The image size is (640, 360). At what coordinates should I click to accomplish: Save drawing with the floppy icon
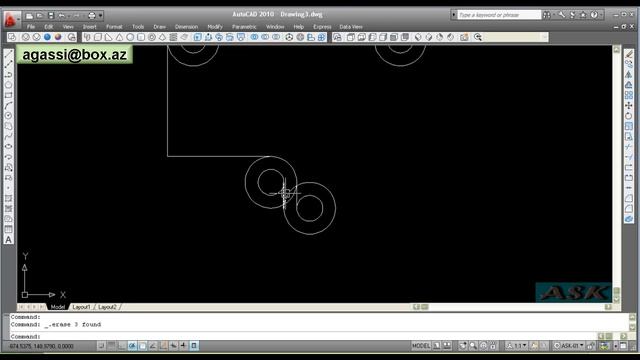(x=51, y=16)
